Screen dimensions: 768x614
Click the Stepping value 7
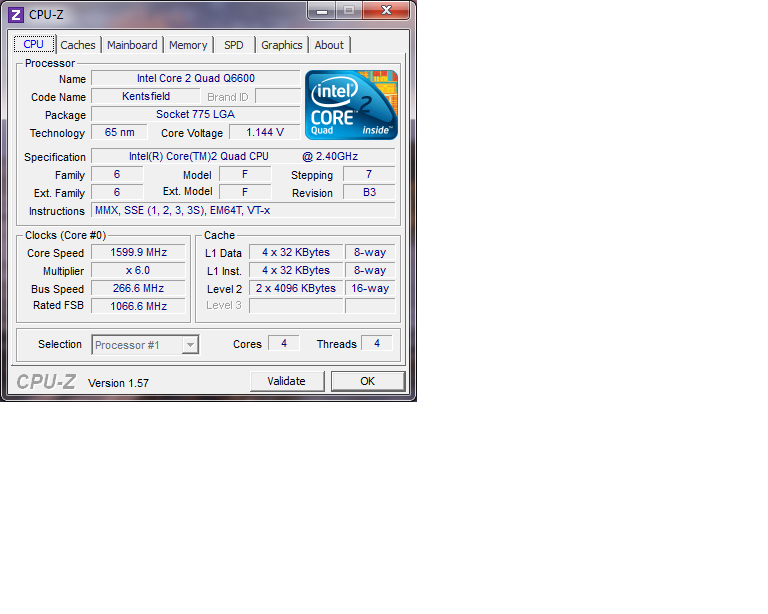(369, 175)
